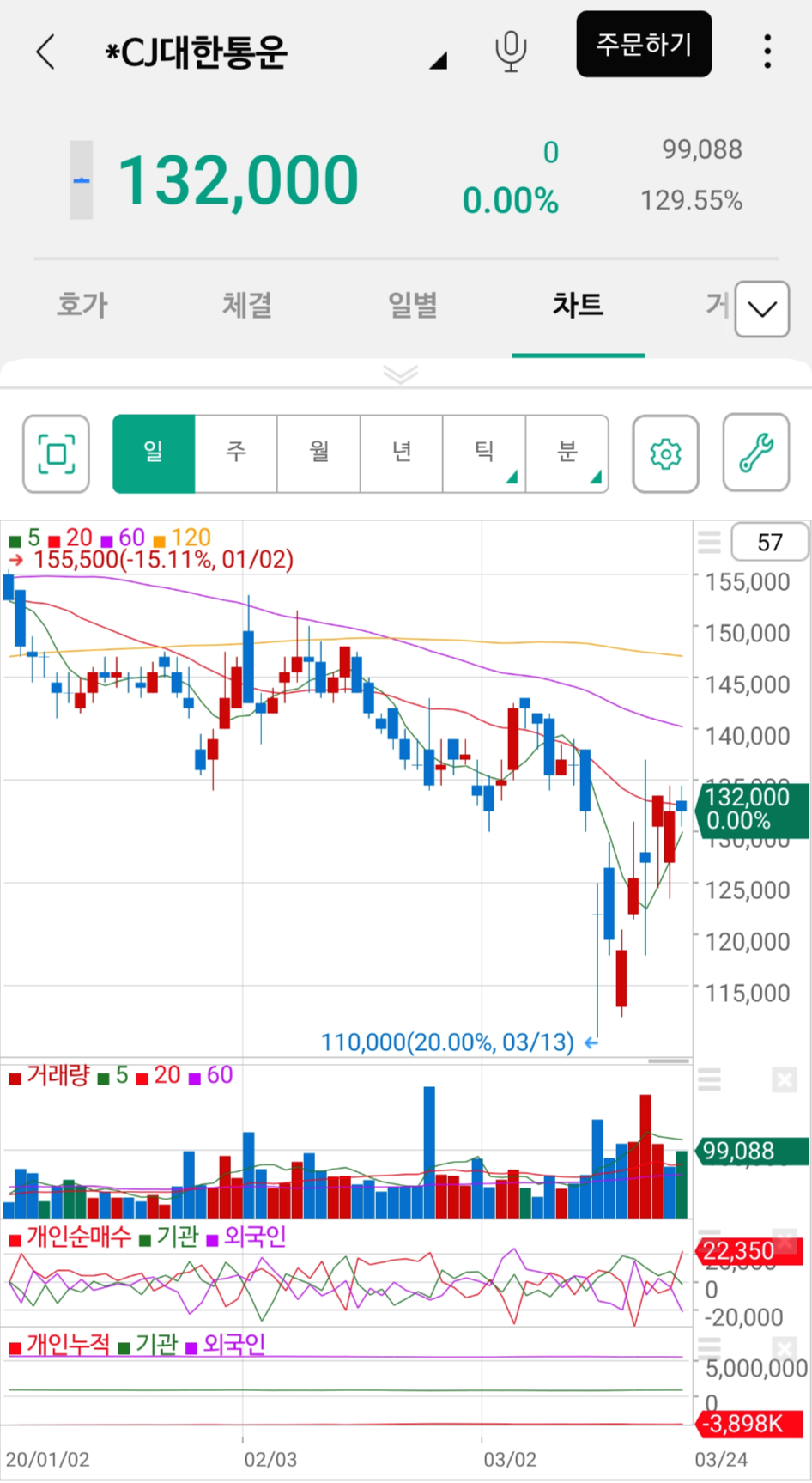The image size is (812, 1483).
Task: Open the three-dot more options menu
Action: [767, 52]
